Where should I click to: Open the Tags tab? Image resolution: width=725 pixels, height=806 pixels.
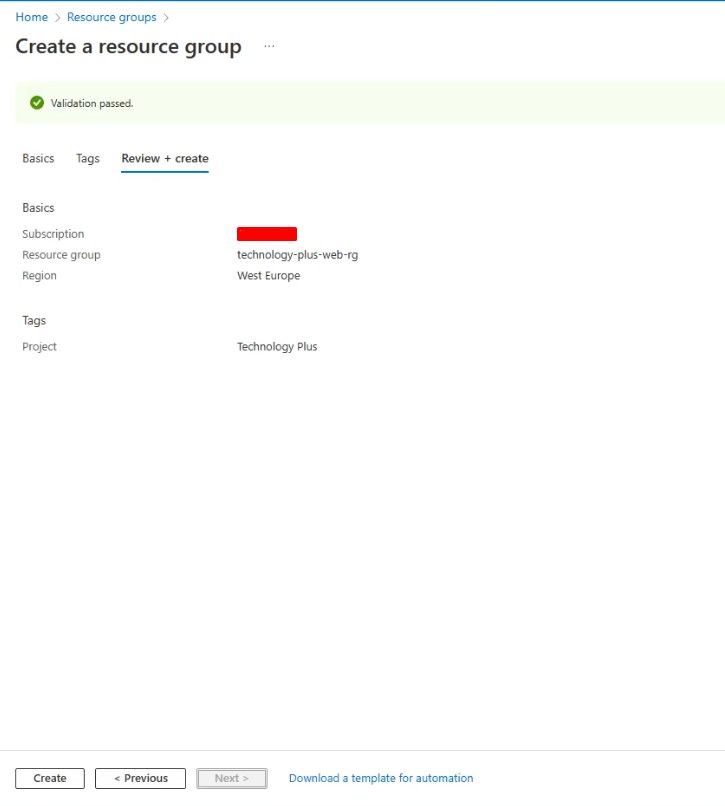click(x=88, y=158)
